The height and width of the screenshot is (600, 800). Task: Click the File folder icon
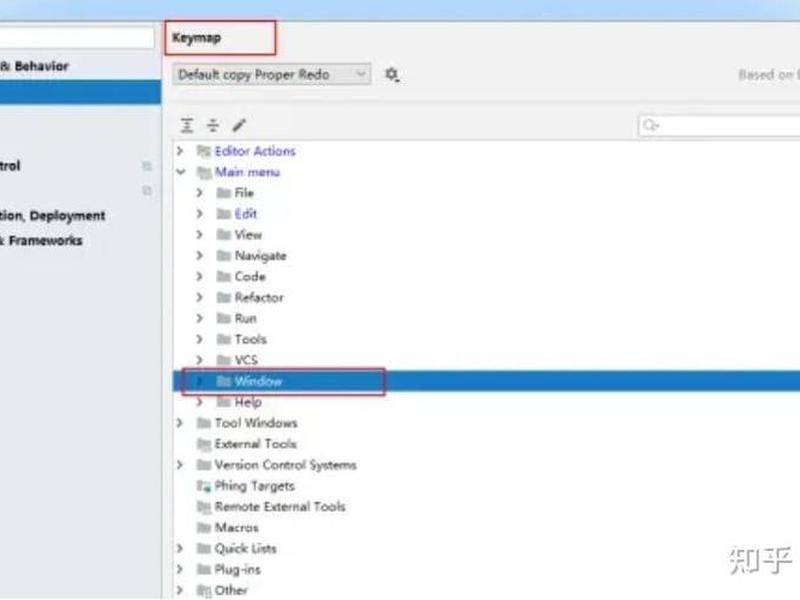pos(223,193)
